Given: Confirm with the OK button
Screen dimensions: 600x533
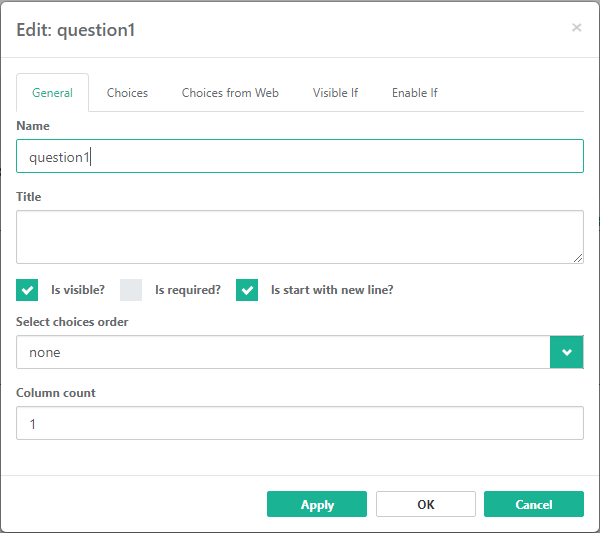Looking at the screenshot, I should [425, 504].
